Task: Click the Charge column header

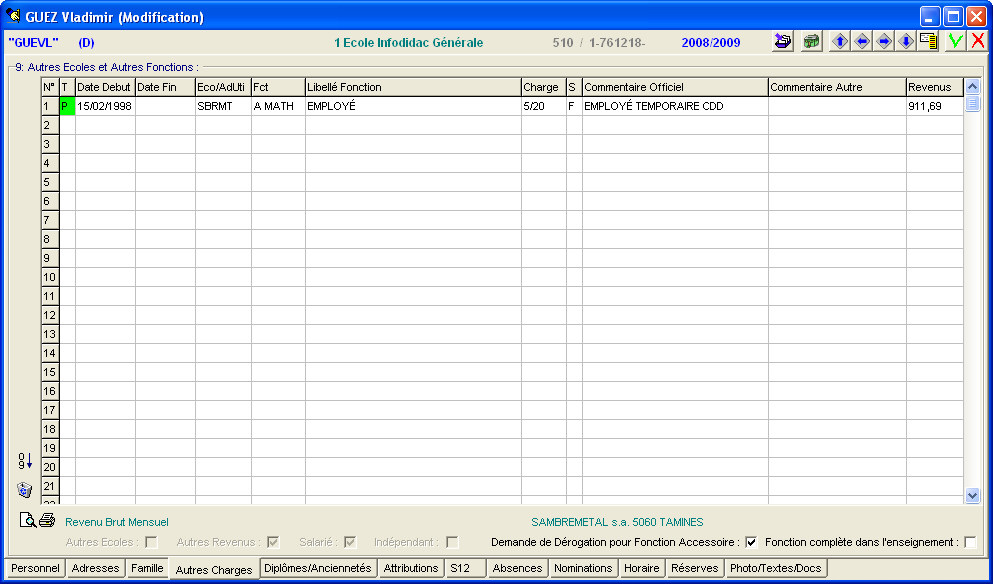Action: (x=543, y=87)
